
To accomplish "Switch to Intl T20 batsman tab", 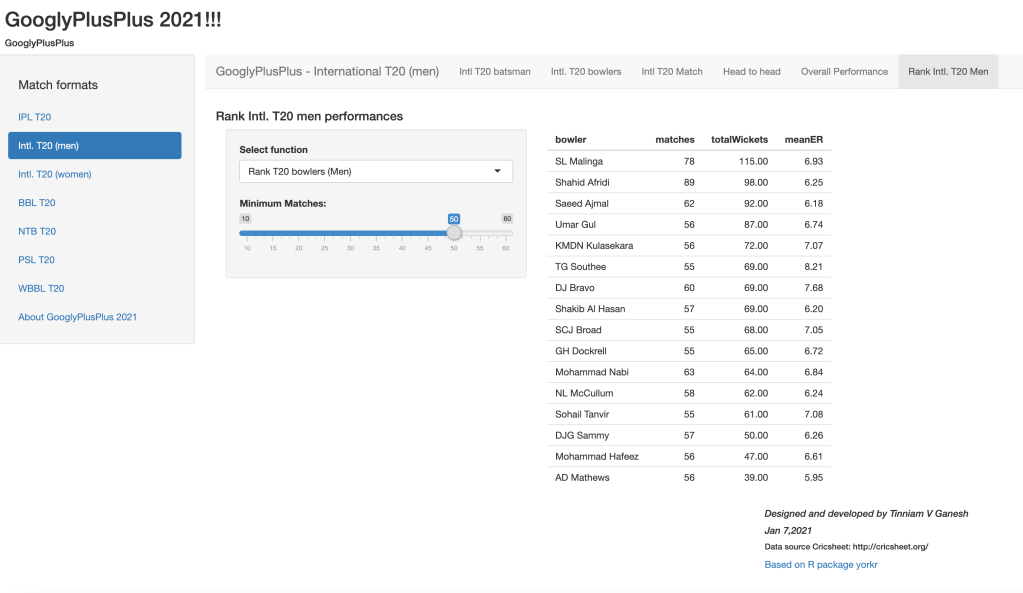I will [494, 72].
